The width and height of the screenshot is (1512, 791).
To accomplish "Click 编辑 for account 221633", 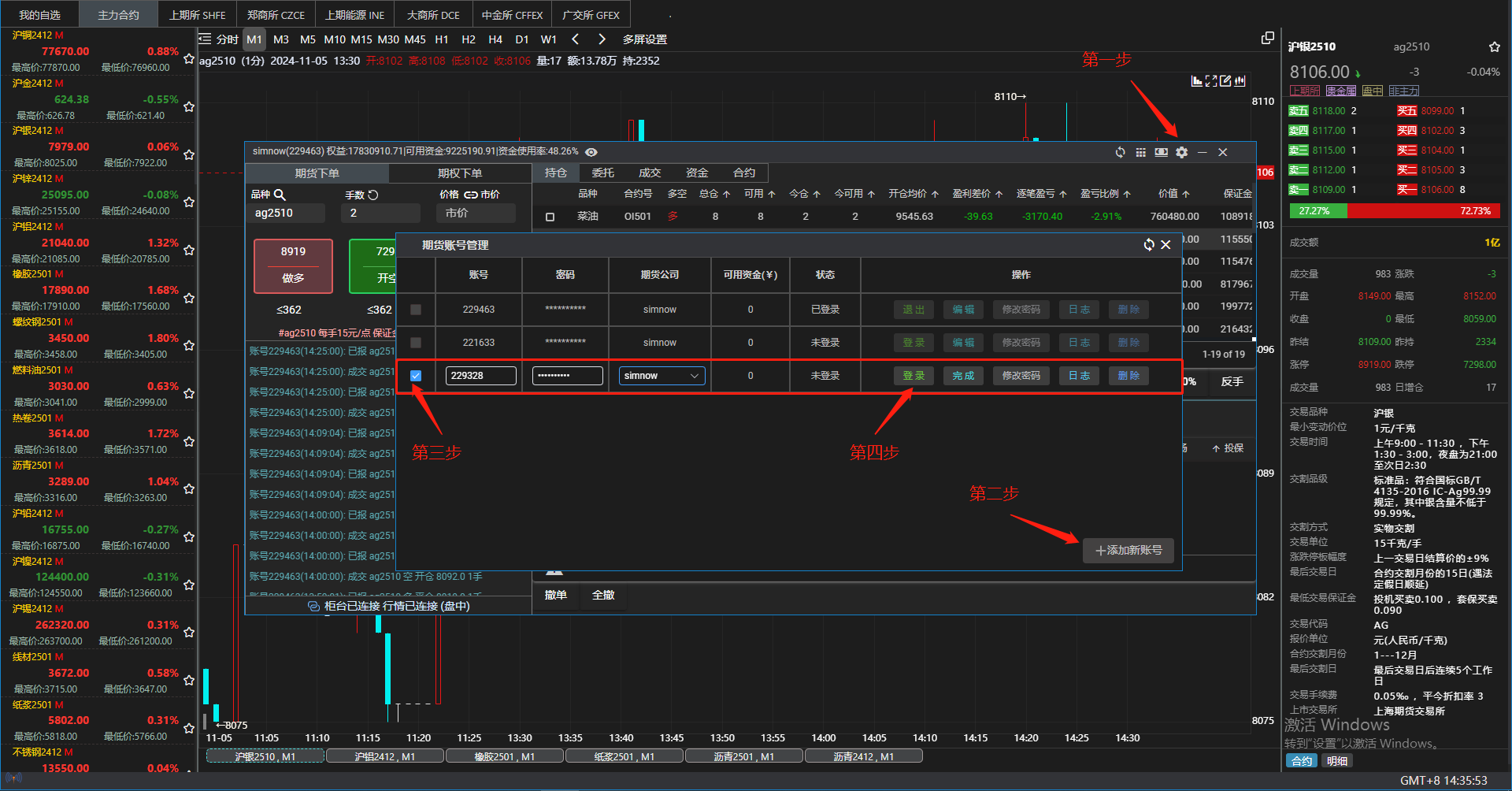I will 963,343.
